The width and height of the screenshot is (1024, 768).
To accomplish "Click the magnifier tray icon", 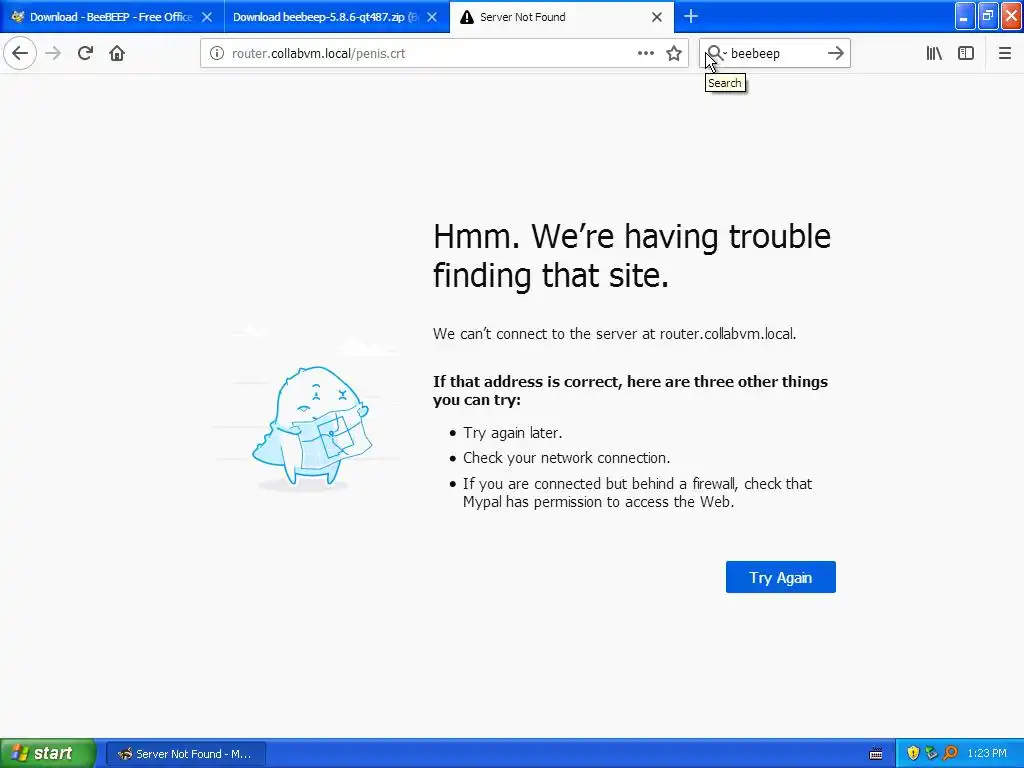I will tap(950, 753).
